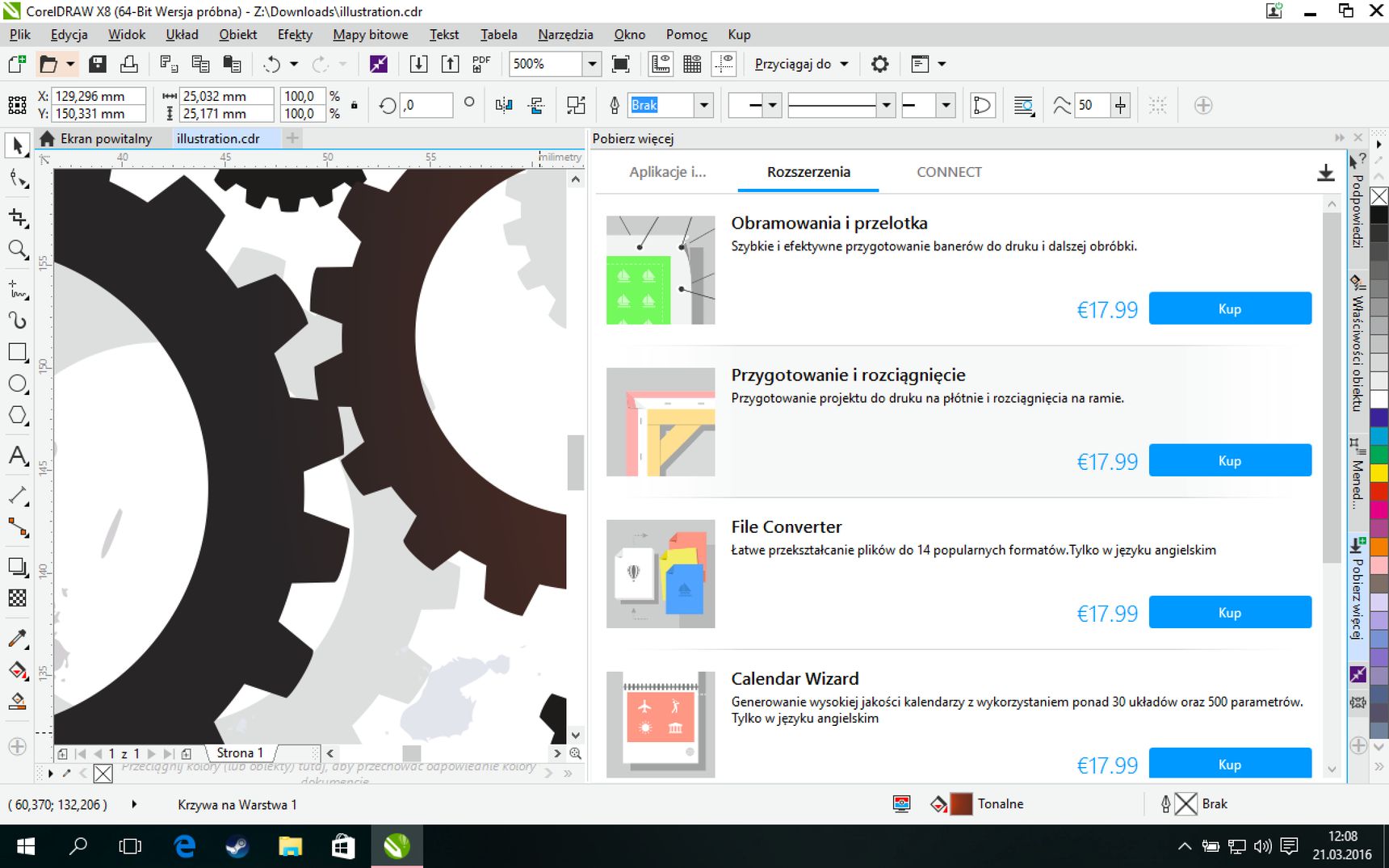
Task: Select the Crop tool
Action: 18,217
